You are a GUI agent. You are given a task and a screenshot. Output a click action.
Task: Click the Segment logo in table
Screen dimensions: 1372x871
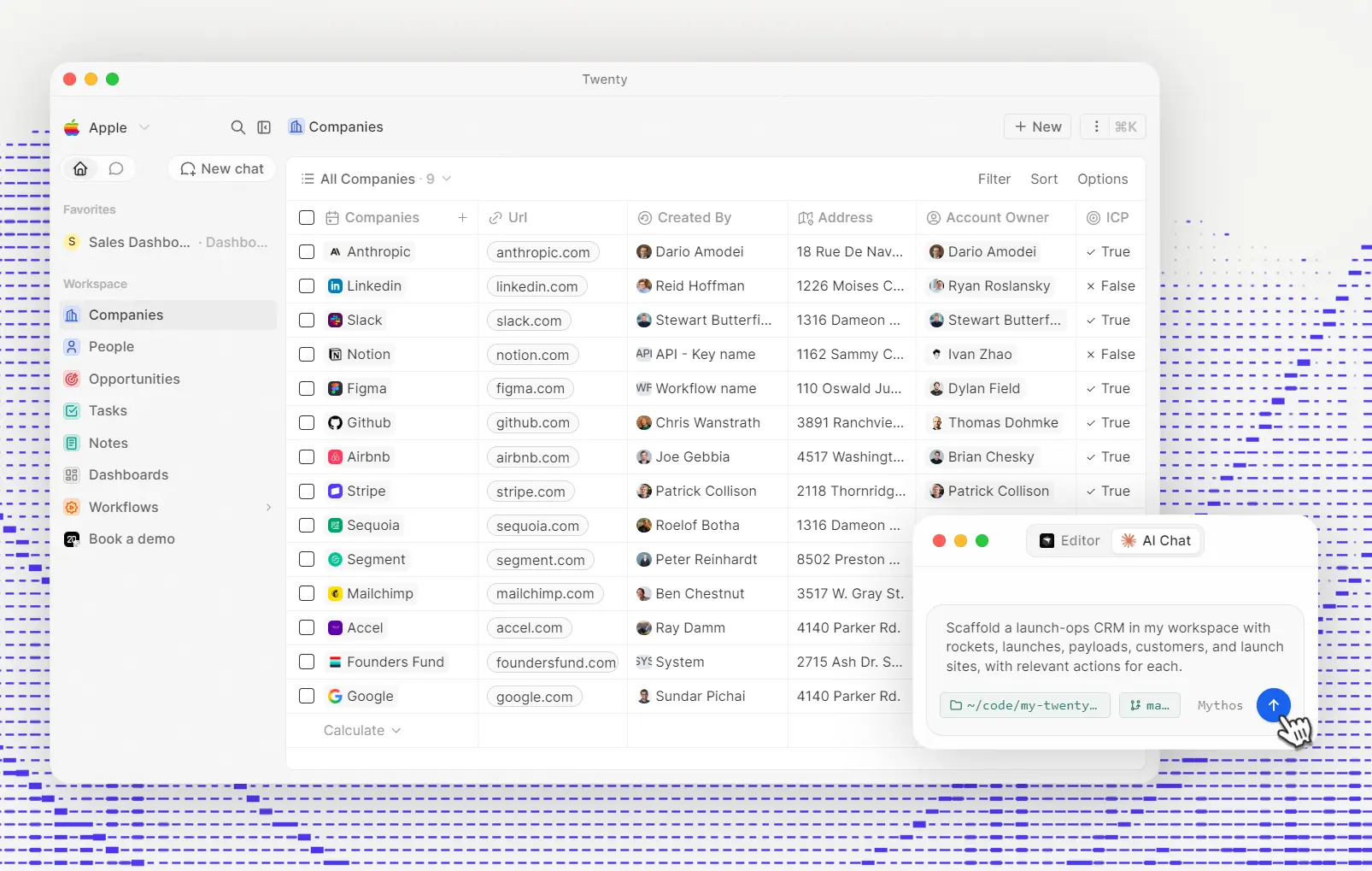[335, 560]
